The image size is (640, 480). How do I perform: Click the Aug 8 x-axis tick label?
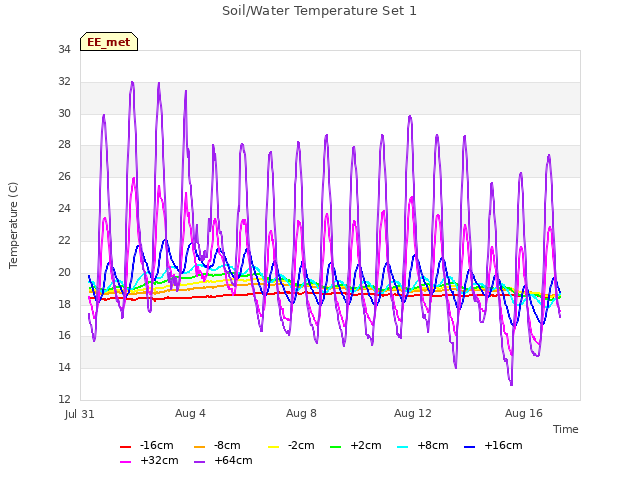pos(301,413)
